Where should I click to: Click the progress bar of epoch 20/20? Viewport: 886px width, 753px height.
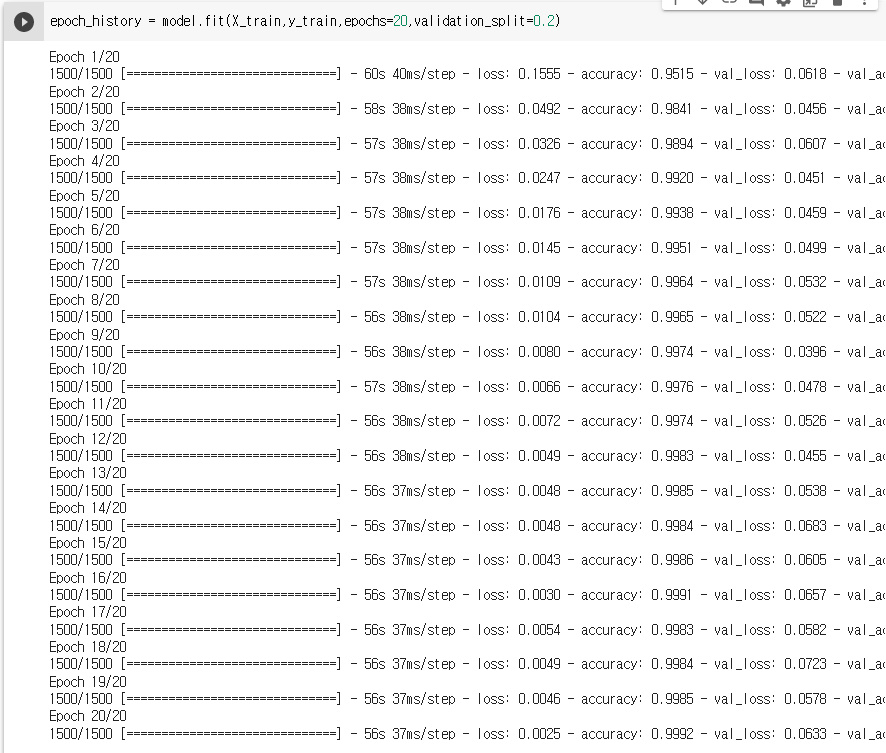point(231,734)
